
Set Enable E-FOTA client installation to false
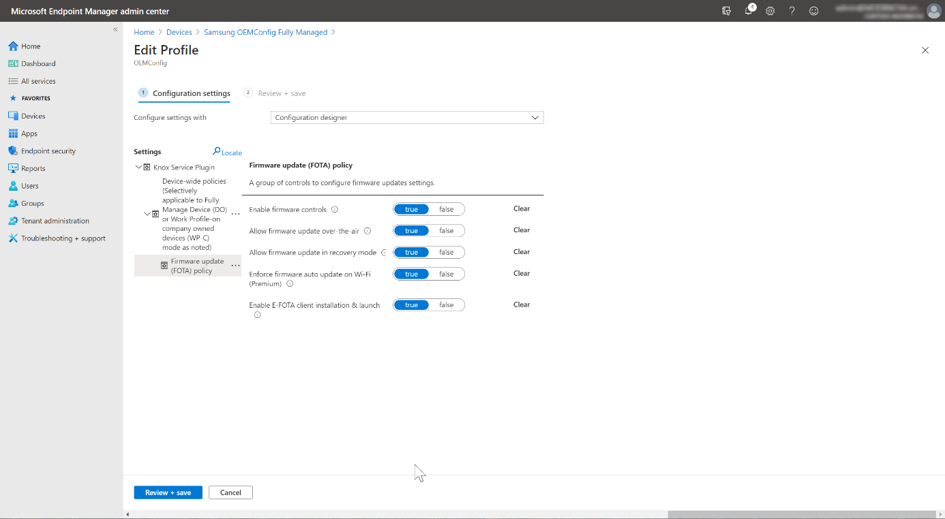447,305
